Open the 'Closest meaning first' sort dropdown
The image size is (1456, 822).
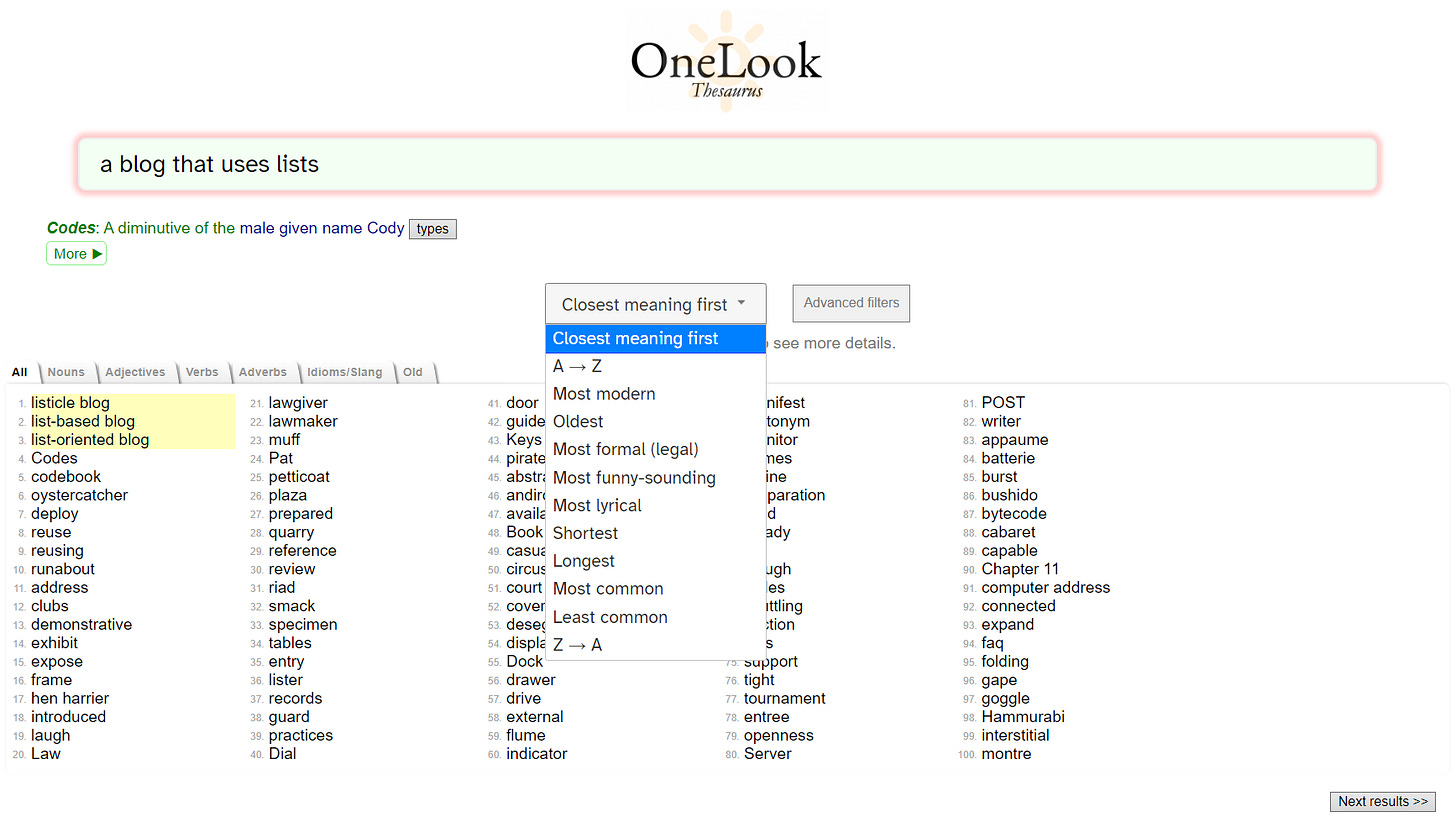[655, 304]
